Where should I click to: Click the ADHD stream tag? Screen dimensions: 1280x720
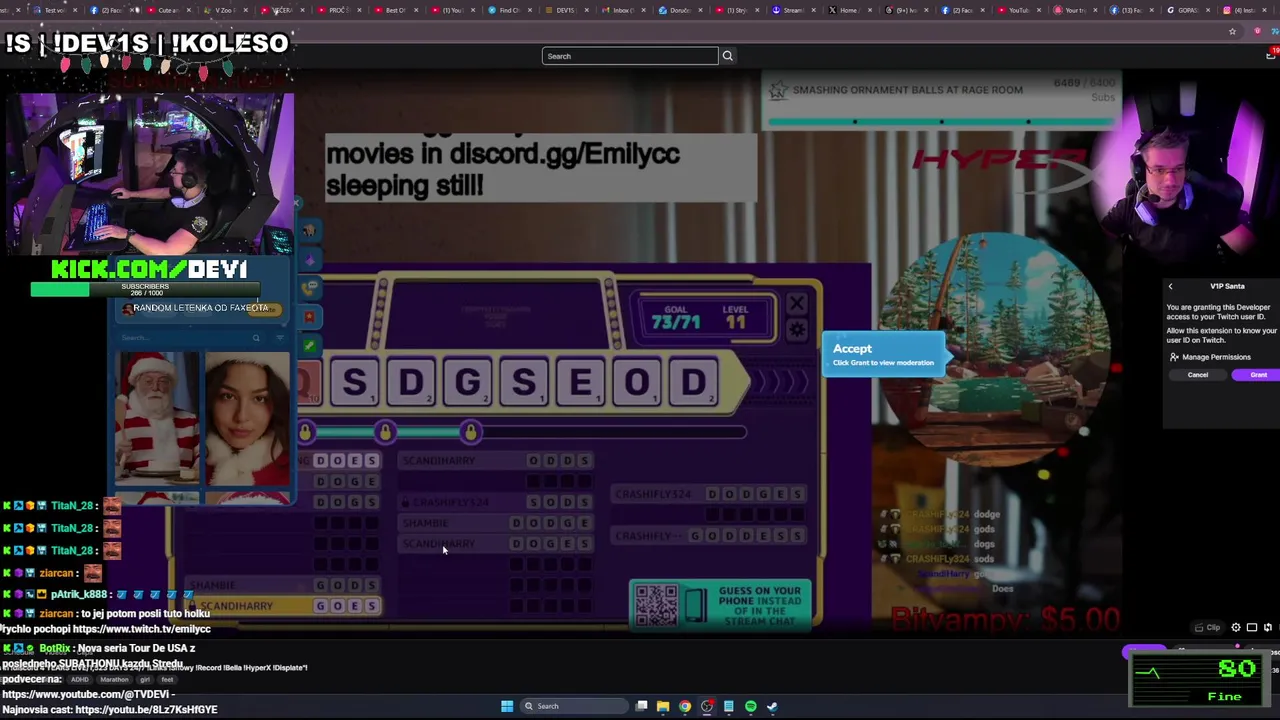pyautogui.click(x=79, y=679)
